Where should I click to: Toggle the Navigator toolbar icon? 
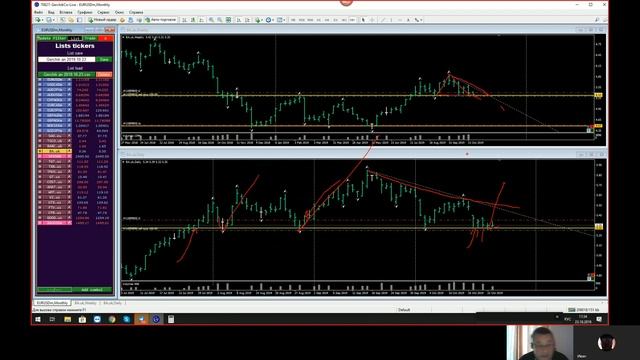79,20
